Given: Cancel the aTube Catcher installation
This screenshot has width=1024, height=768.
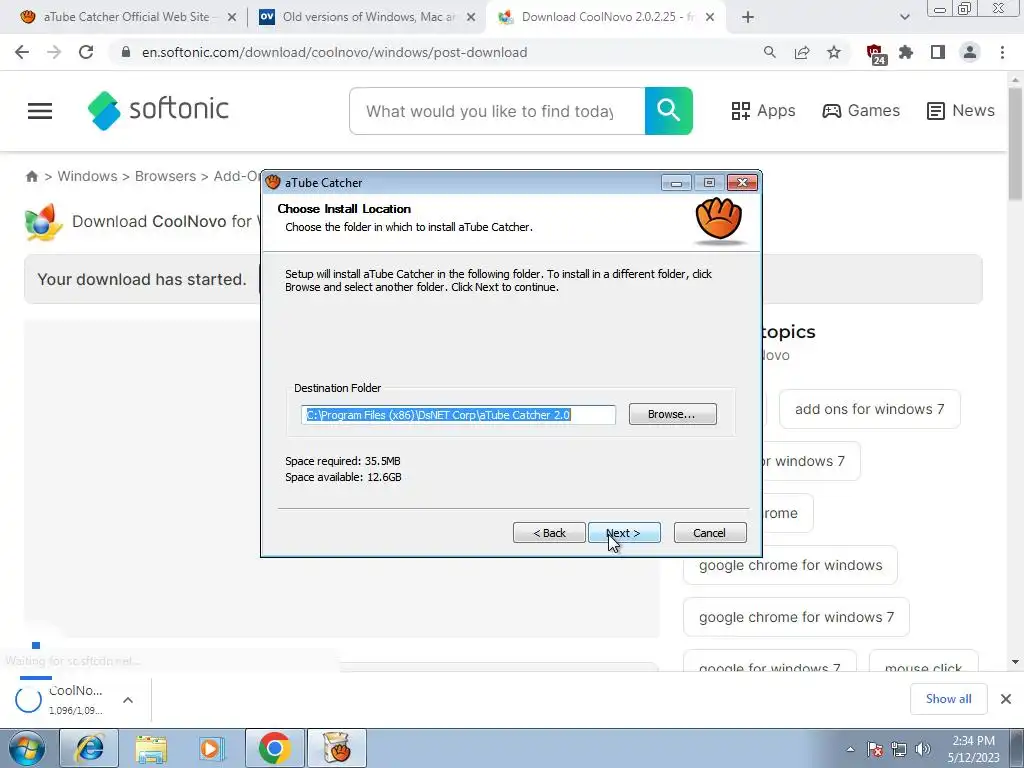Looking at the screenshot, I should 709,533.
